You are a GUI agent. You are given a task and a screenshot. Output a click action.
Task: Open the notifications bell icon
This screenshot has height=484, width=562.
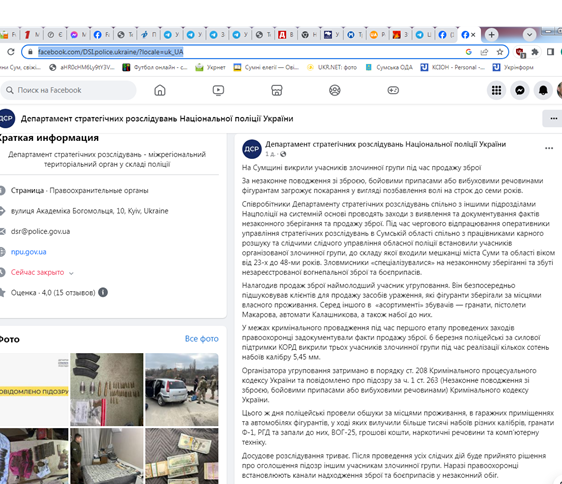point(543,90)
